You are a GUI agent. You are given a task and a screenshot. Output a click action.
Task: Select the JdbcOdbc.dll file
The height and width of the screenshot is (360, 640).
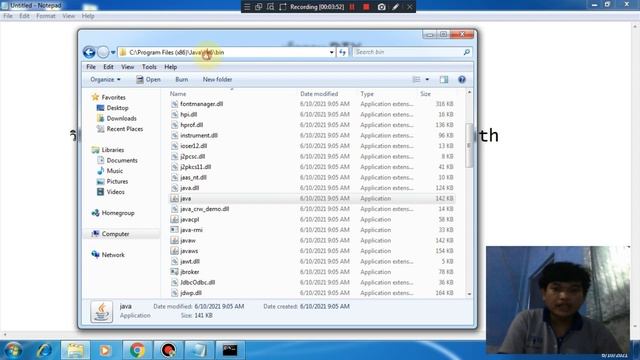click(x=198, y=282)
